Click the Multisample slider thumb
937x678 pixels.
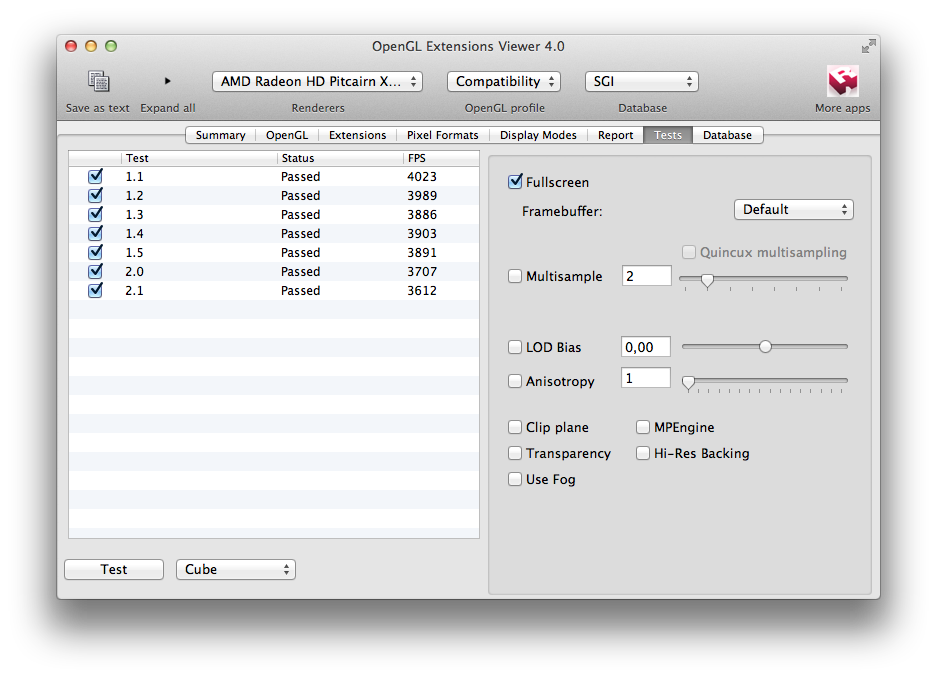point(708,281)
